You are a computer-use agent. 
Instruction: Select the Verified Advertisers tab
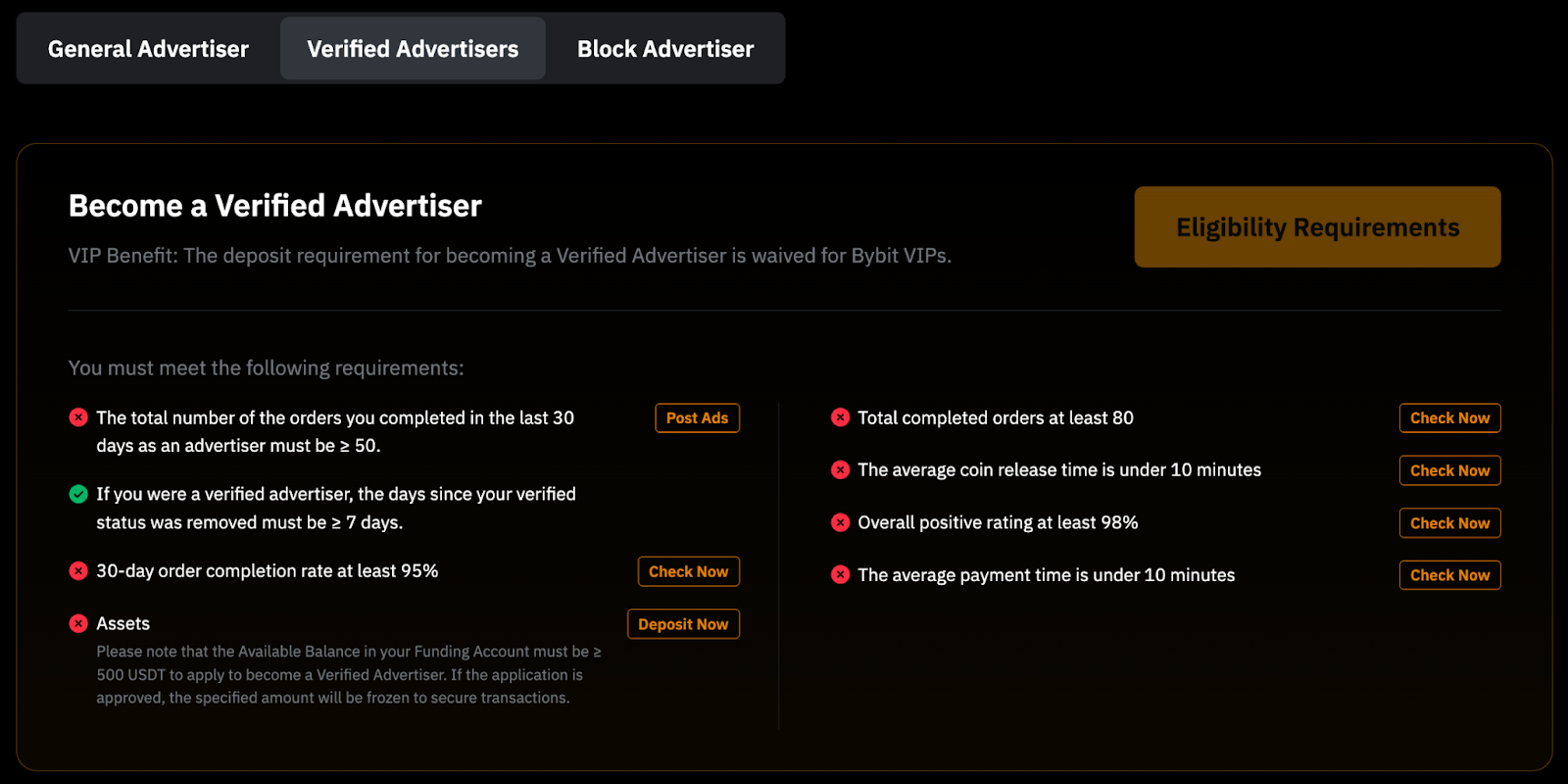pos(413,49)
